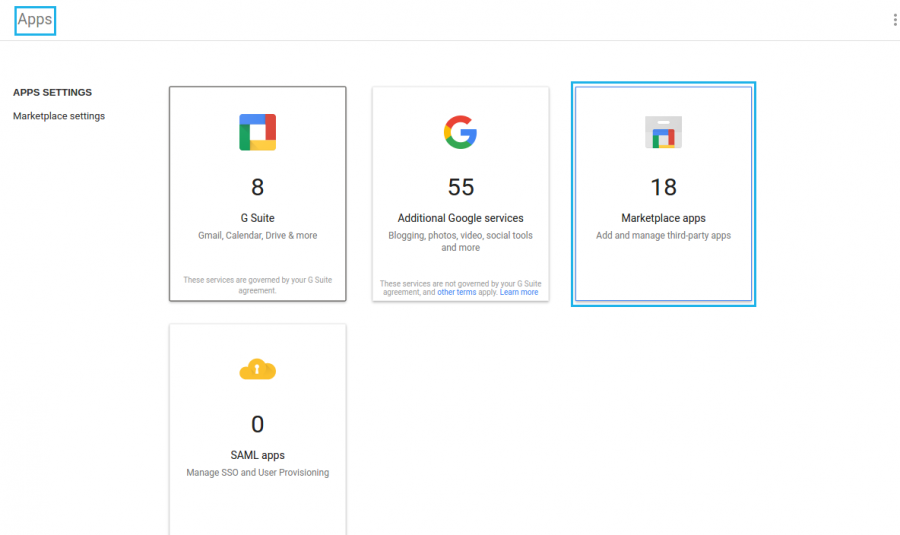This screenshot has width=900, height=535.
Task: Click the "Learn more" link
Action: pos(519,292)
